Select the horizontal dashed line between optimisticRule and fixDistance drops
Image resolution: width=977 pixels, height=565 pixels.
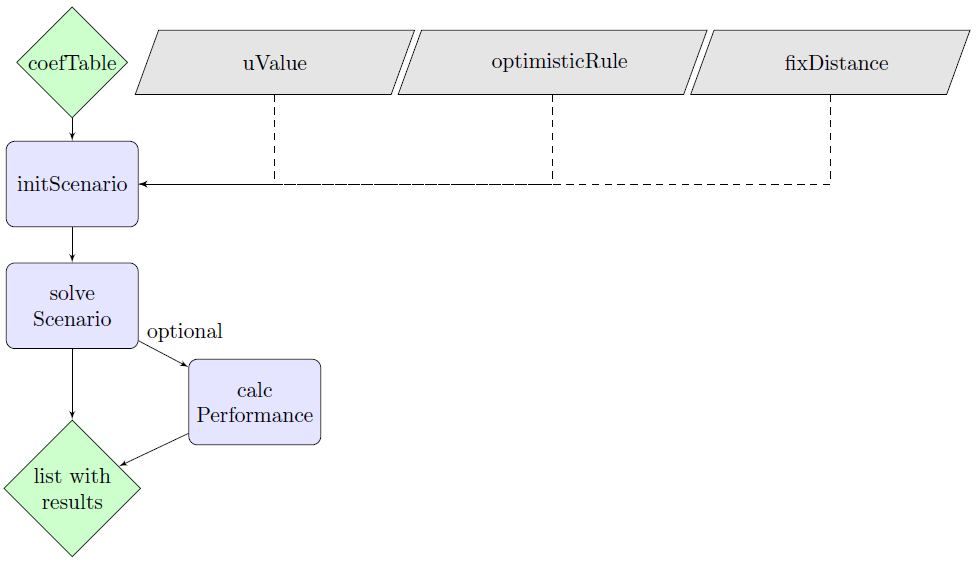(x=690, y=184)
